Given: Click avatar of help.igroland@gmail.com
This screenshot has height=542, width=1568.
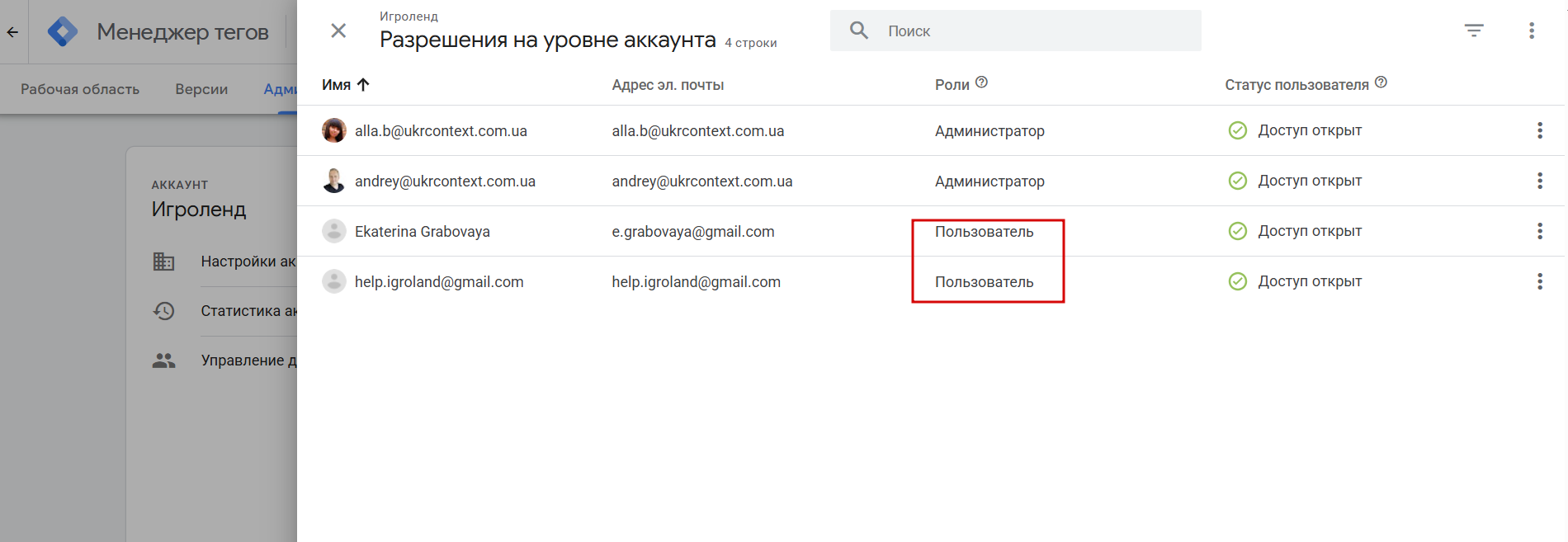Looking at the screenshot, I should 334,281.
